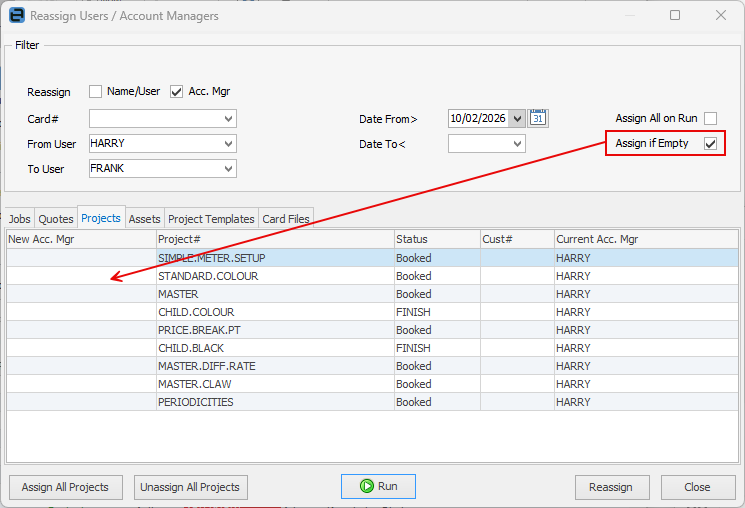
Task: Expand the Date To dropdown
Action: coord(517,144)
